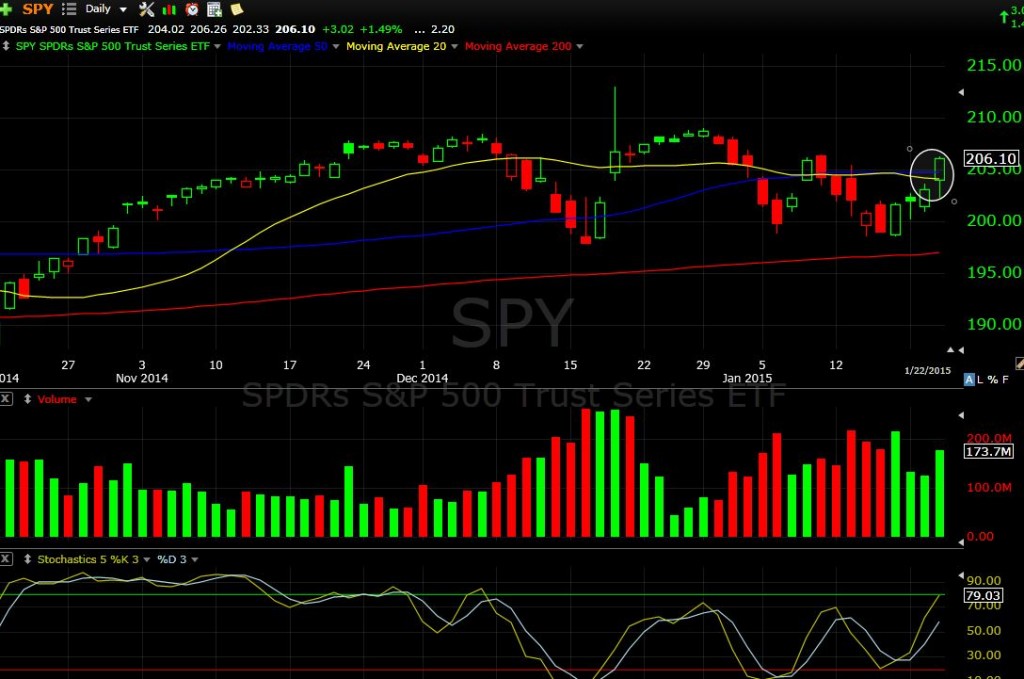
Task: Expand Moving Average 50 dropdown arrow
Action: (x=336, y=46)
